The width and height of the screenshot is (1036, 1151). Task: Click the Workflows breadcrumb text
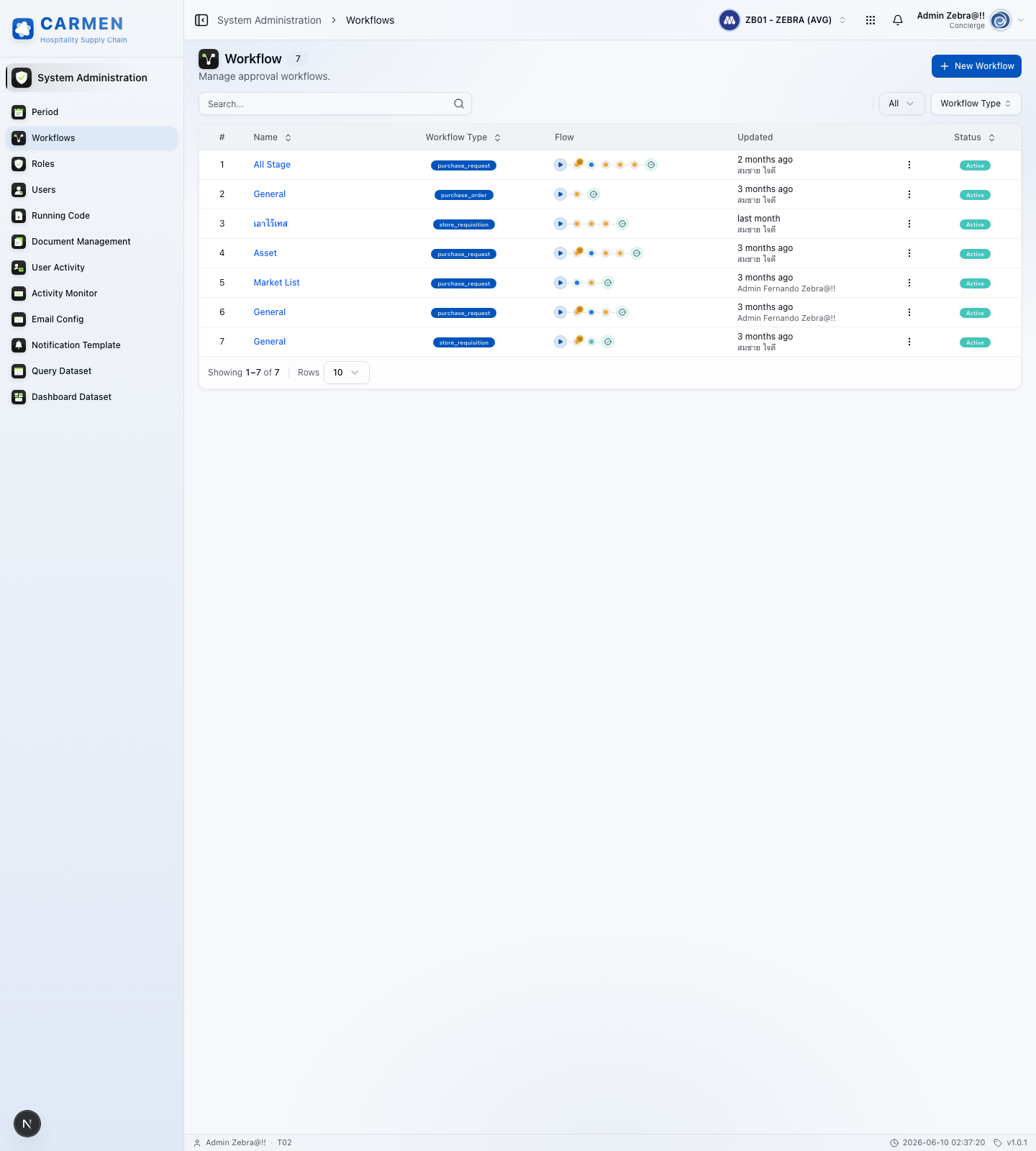point(370,20)
